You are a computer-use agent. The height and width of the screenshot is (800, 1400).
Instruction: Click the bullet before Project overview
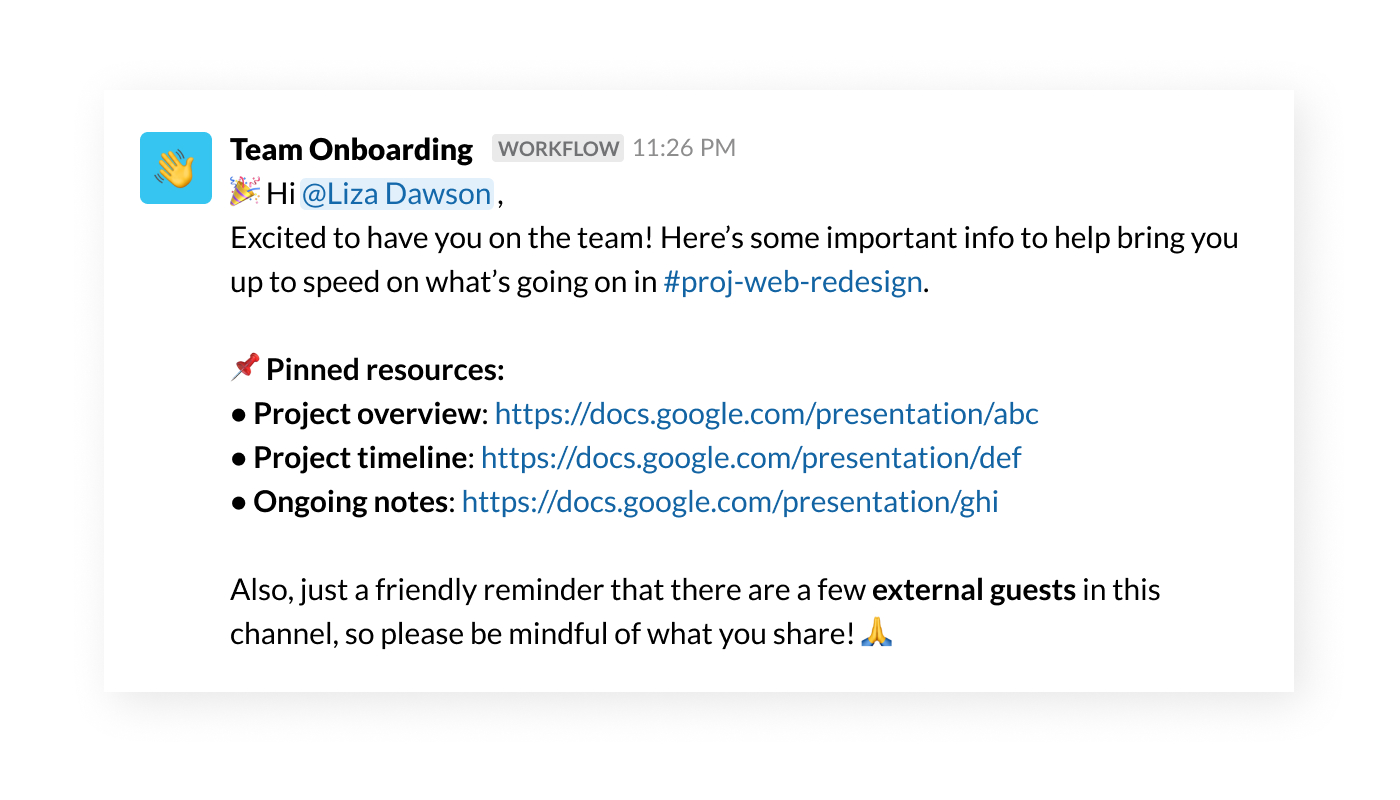(x=239, y=414)
